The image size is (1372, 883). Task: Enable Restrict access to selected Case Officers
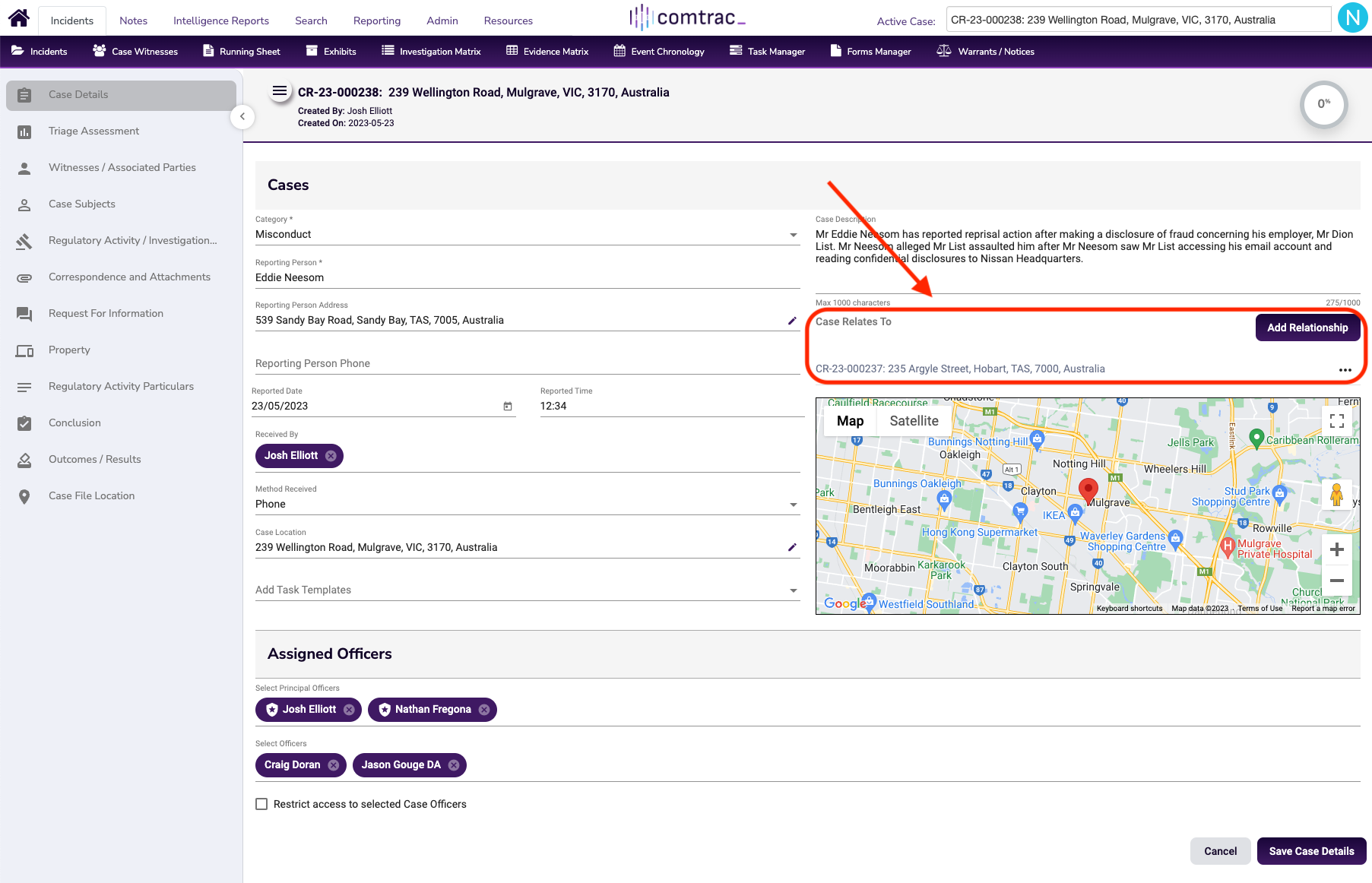pyautogui.click(x=261, y=804)
